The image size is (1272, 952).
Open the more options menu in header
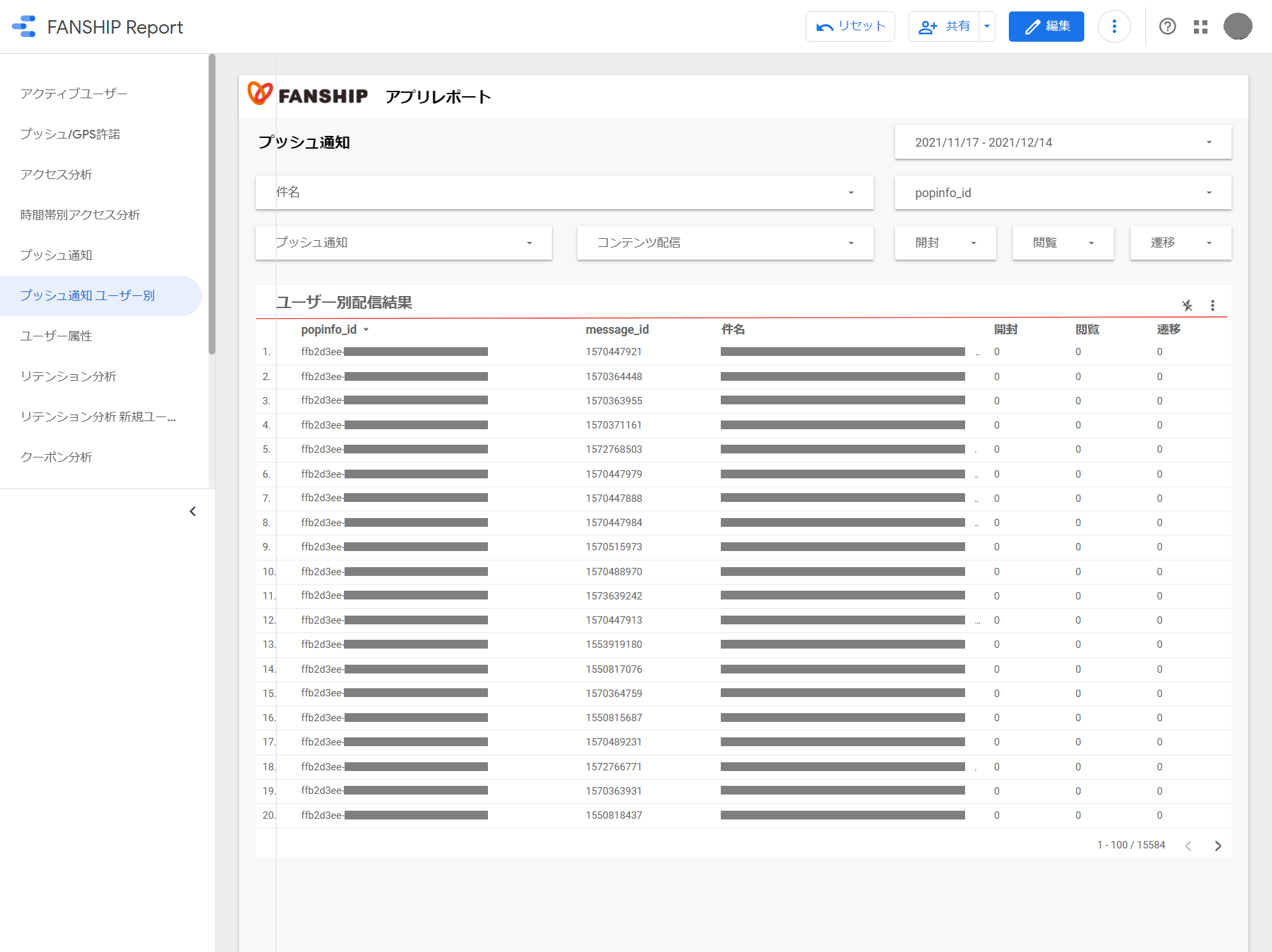[1115, 27]
